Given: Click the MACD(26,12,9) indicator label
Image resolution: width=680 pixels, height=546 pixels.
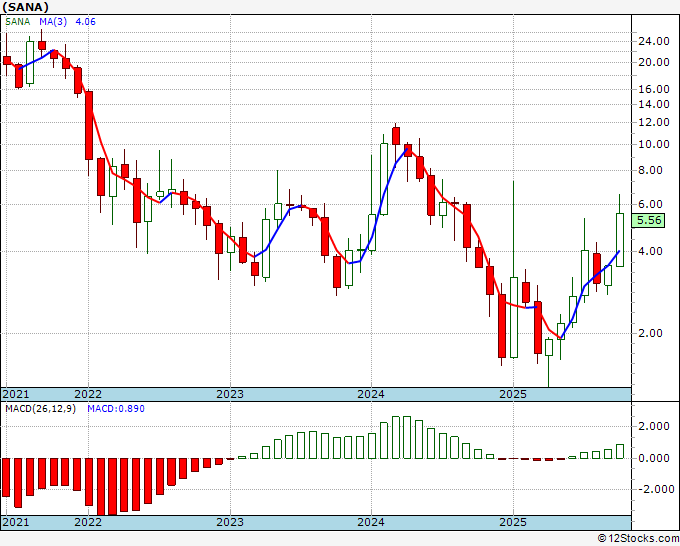Looking at the screenshot, I should [40, 409].
